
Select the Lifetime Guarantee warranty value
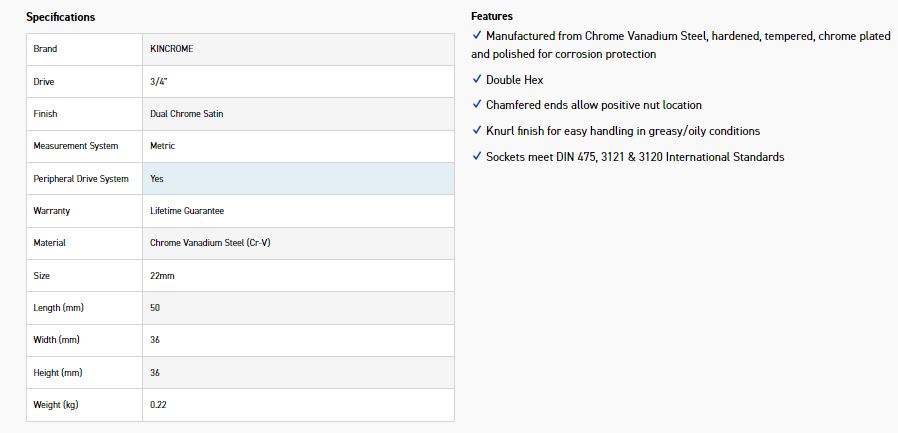pos(187,211)
